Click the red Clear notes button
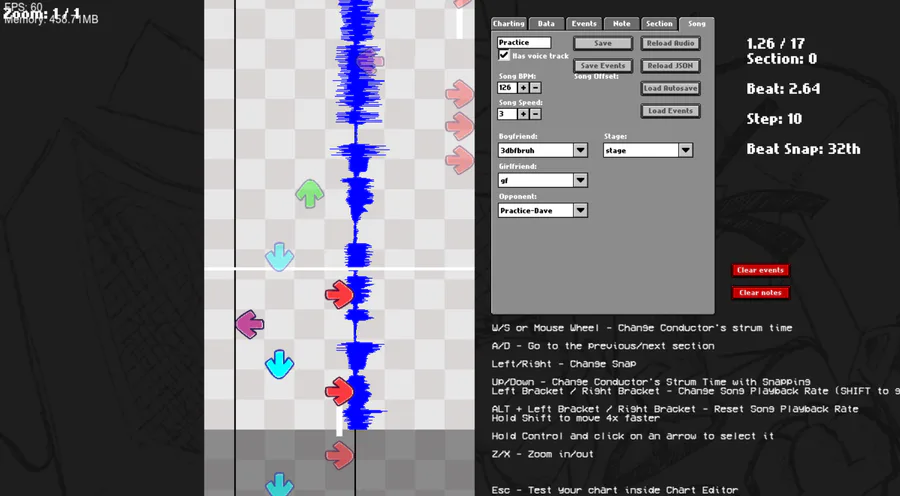 [761, 293]
